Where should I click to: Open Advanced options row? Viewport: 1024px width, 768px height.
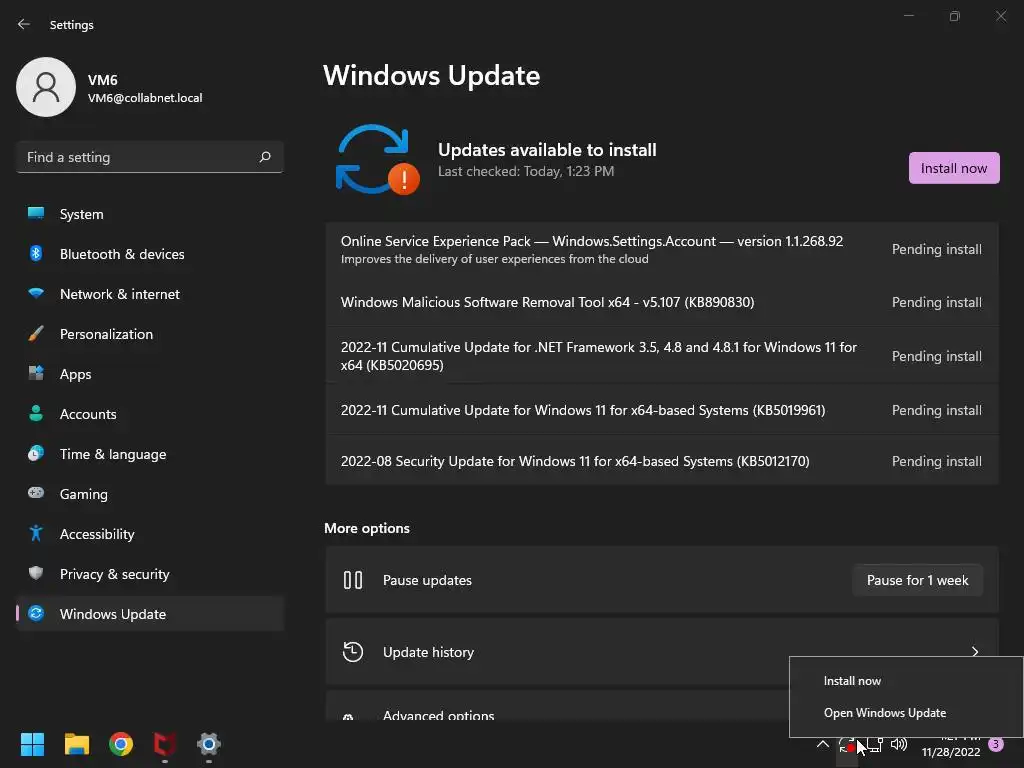coord(557,707)
